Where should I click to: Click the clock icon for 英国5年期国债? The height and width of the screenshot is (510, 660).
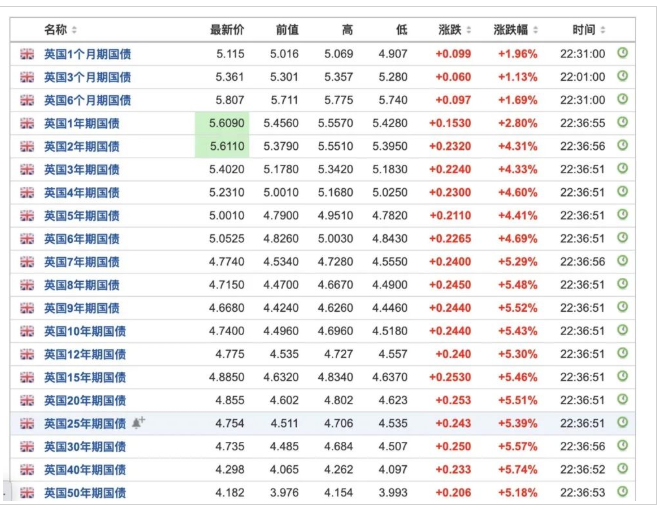[622, 215]
